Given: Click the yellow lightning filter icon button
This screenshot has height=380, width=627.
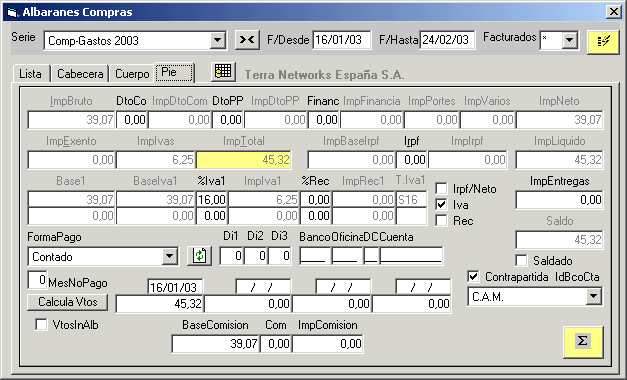Looking at the screenshot, I should point(603,42).
